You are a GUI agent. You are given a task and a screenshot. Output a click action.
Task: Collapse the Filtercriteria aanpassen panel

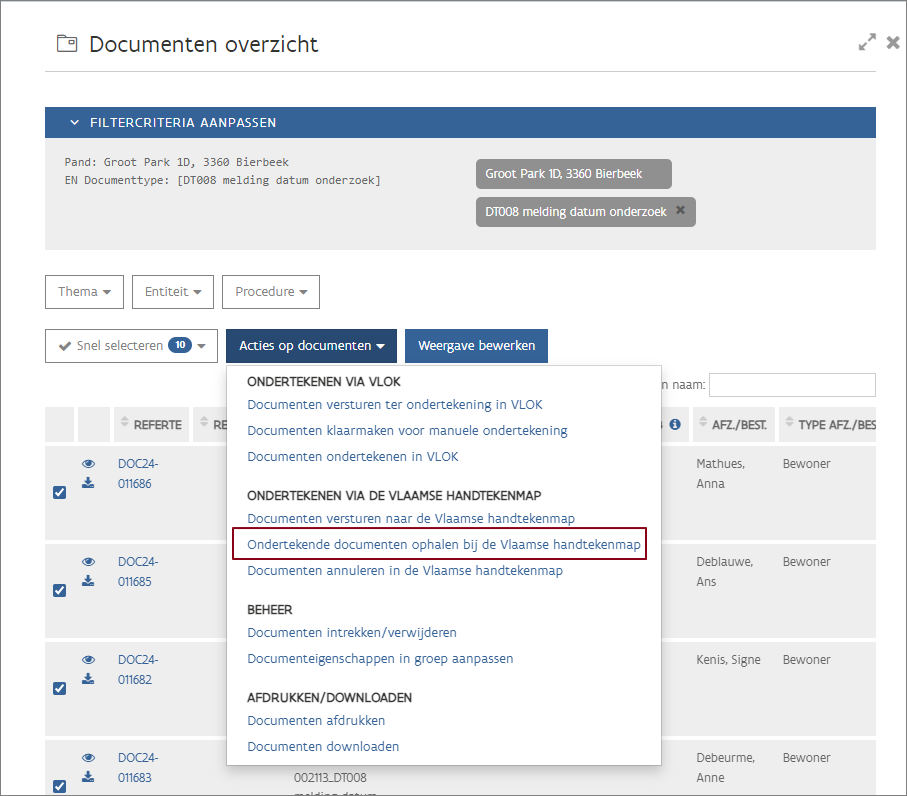[75, 123]
